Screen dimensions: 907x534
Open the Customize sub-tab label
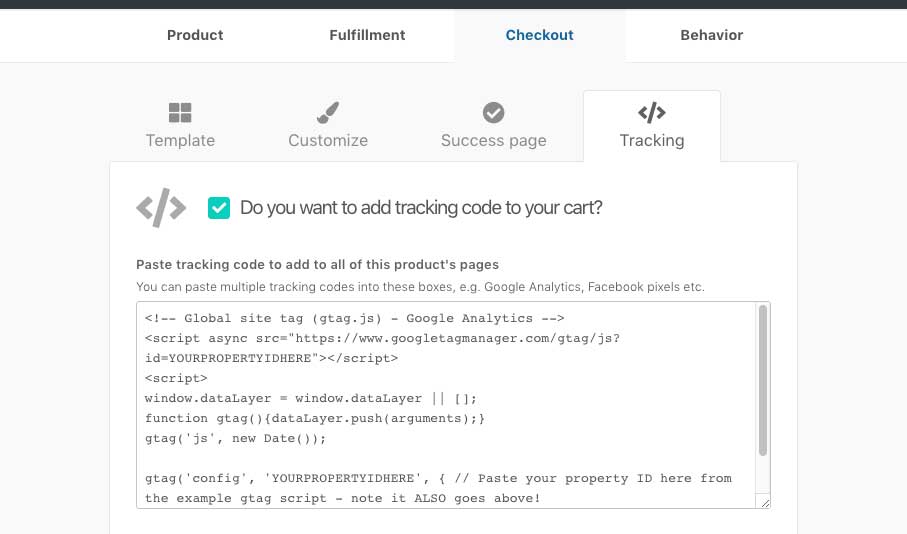328,140
